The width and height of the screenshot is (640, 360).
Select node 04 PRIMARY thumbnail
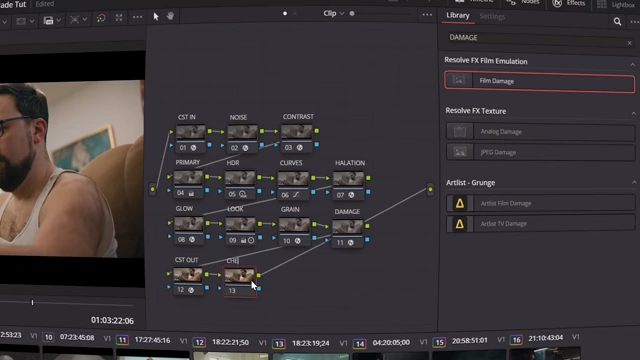pyautogui.click(x=188, y=178)
